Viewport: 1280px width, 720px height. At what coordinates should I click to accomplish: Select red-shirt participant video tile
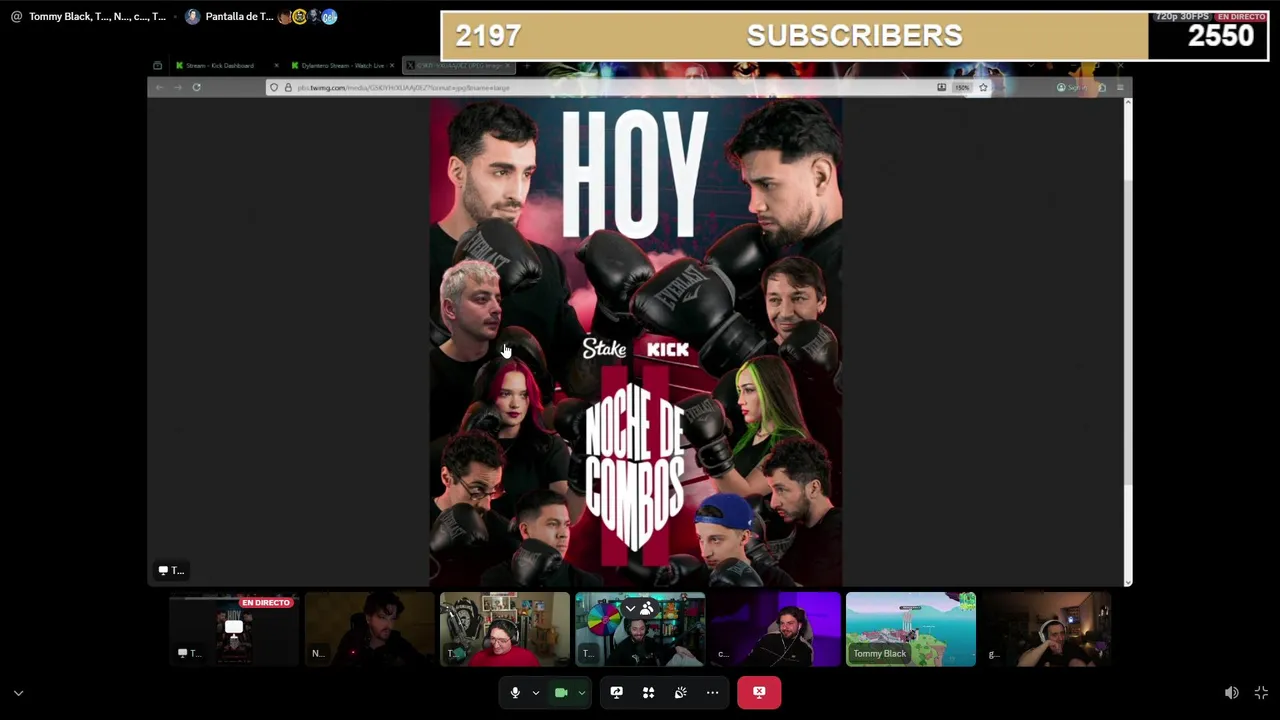pos(505,629)
